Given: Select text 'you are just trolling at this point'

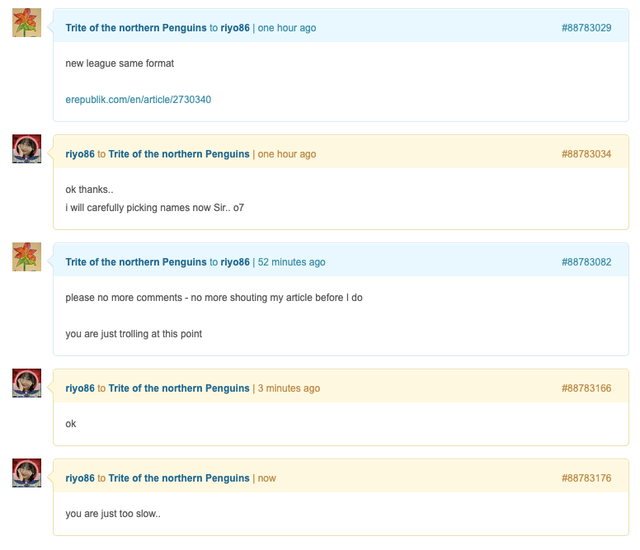Looking at the screenshot, I should tap(133, 334).
